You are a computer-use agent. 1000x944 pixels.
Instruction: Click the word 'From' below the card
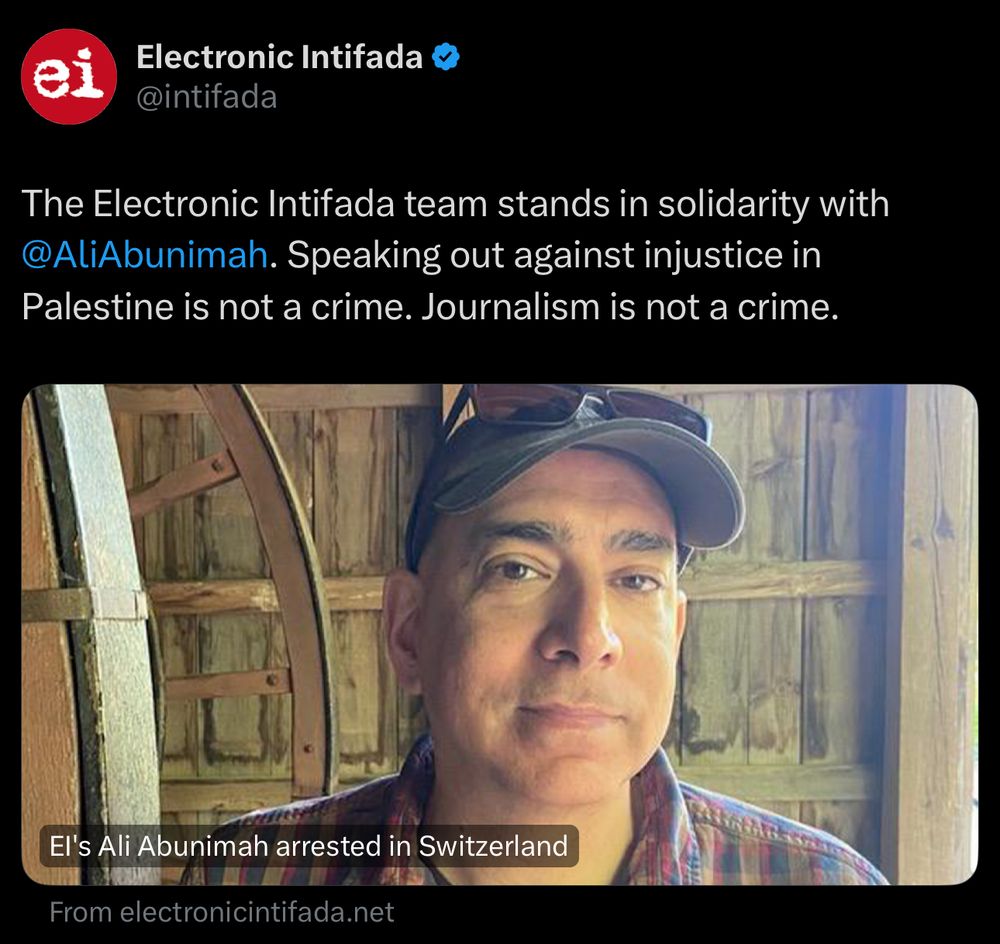[x=80, y=912]
